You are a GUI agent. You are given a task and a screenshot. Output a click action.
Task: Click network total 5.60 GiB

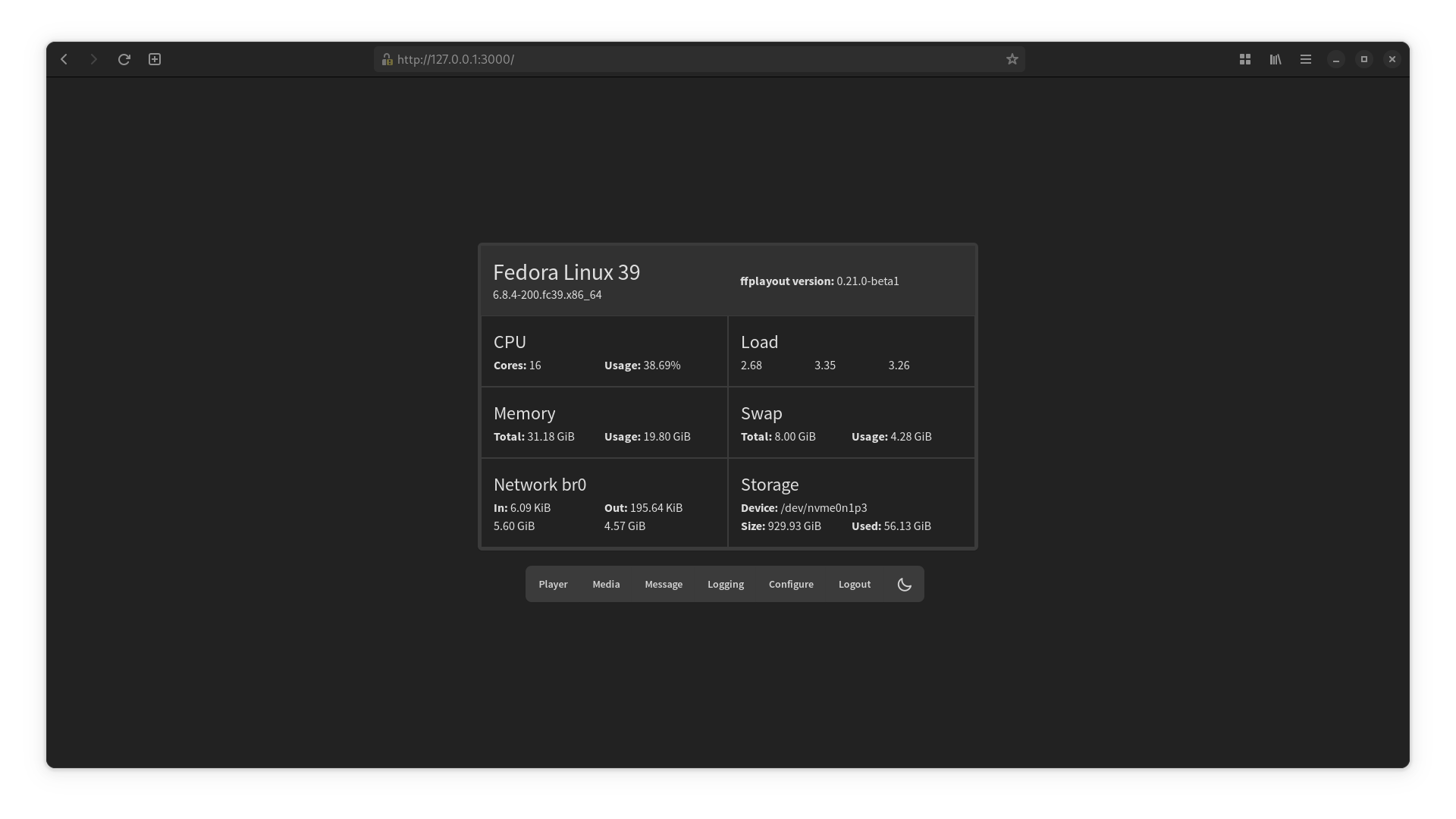click(x=514, y=526)
